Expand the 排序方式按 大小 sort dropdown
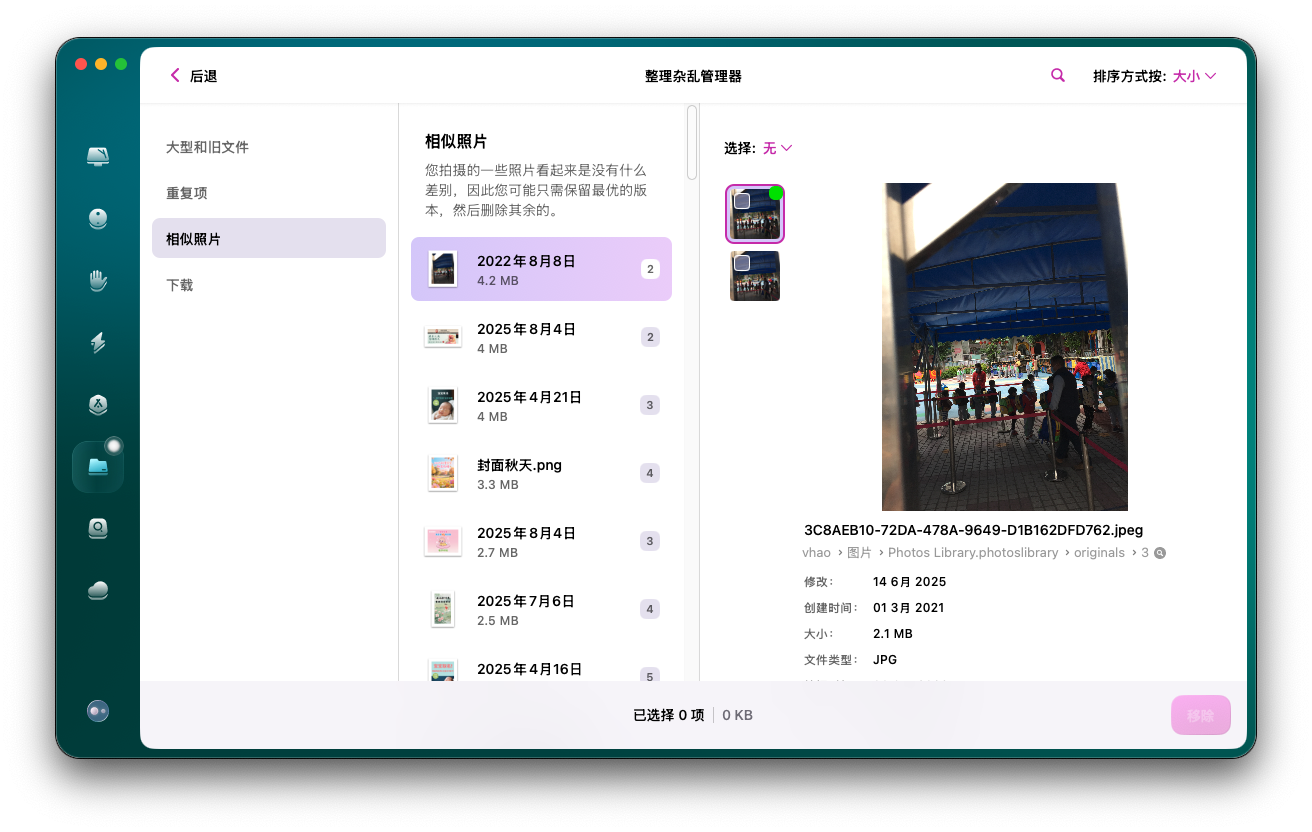The image size is (1312, 832). point(1194,76)
